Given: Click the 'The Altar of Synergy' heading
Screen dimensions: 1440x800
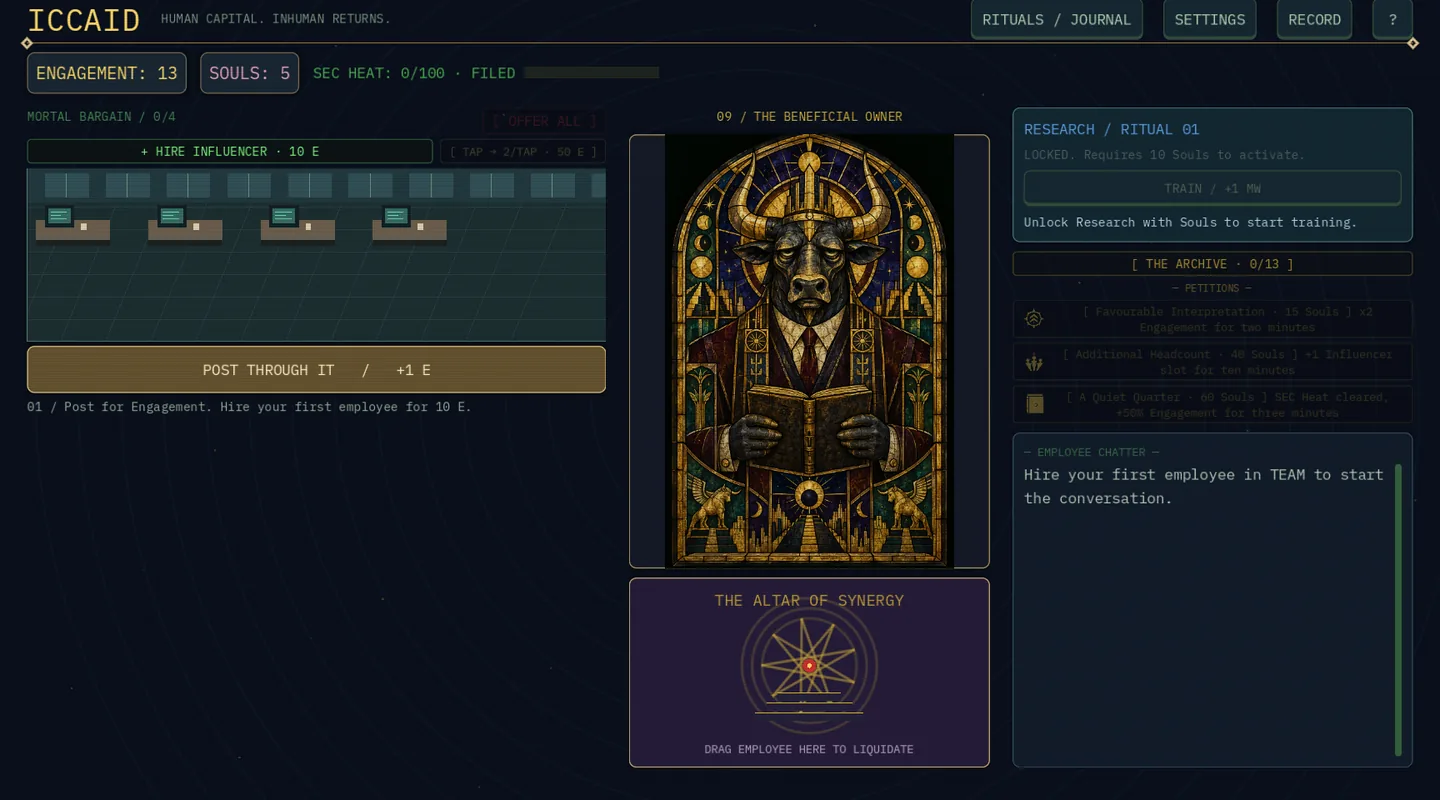Looking at the screenshot, I should [x=809, y=600].
